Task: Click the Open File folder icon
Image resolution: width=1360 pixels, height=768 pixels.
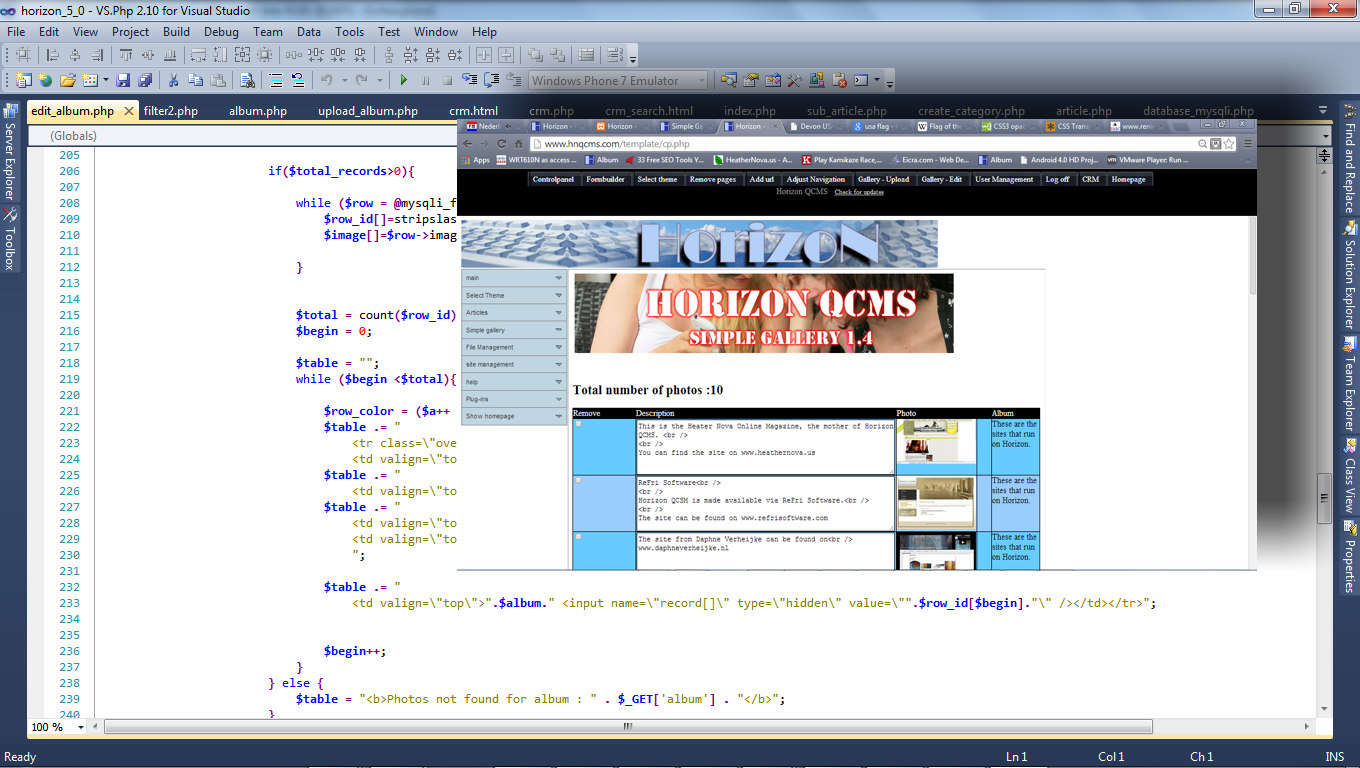Action: click(68, 80)
